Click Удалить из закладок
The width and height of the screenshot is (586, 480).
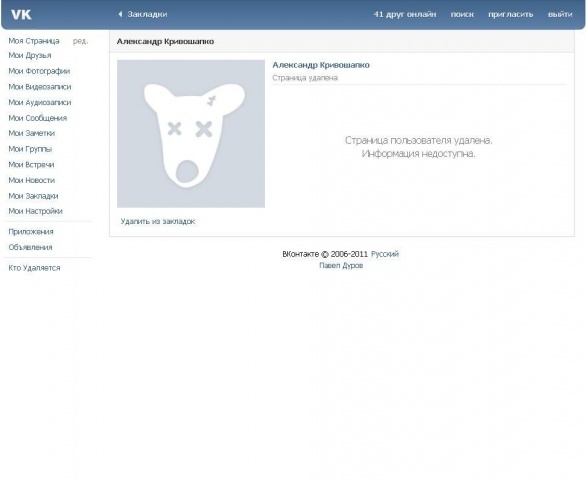pyautogui.click(x=158, y=221)
